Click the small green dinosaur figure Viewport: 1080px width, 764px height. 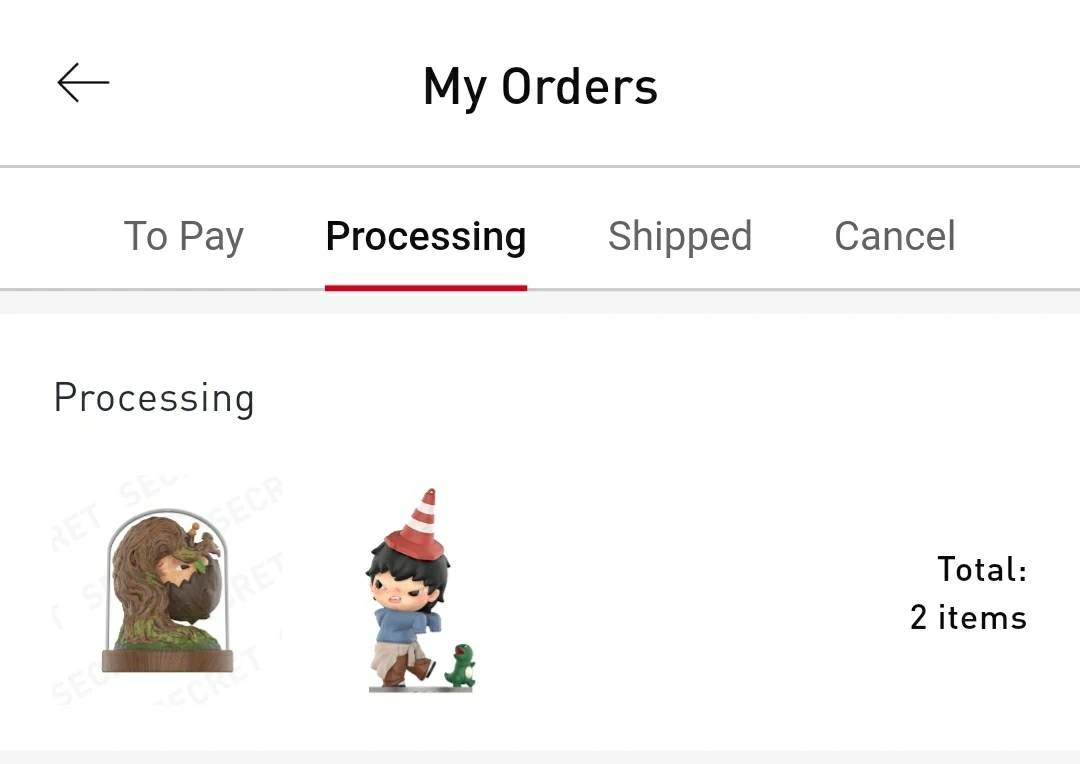point(460,666)
